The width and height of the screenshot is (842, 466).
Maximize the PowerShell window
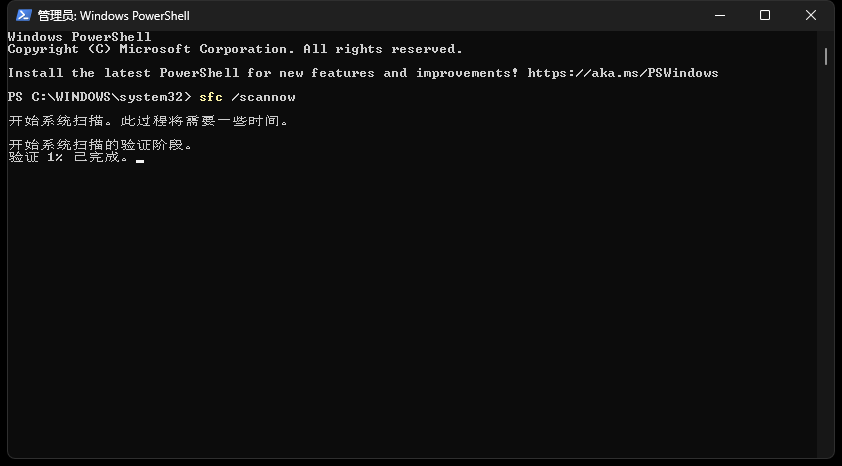tap(765, 15)
